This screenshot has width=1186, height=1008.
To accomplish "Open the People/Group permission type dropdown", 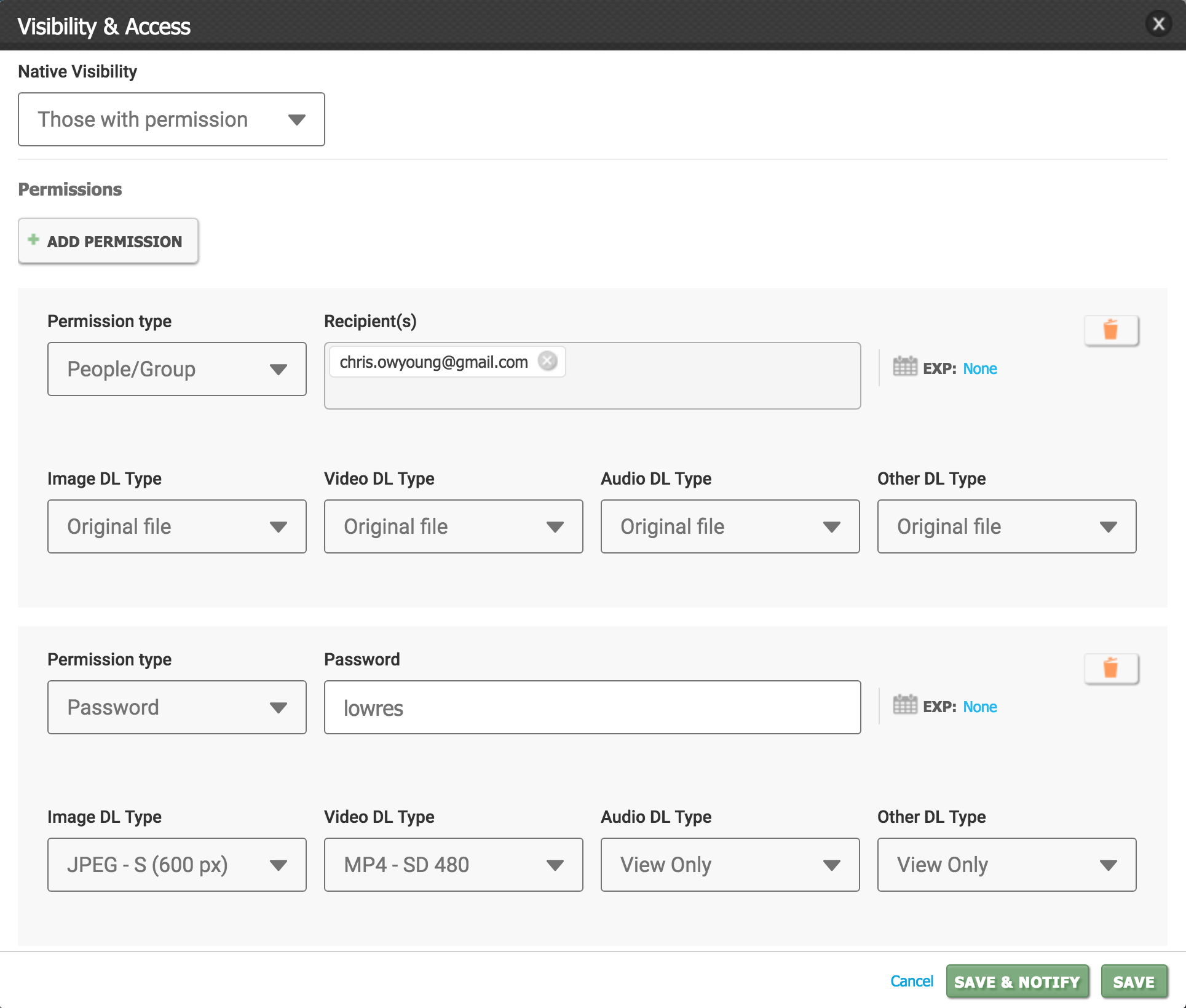I will pyautogui.click(x=177, y=369).
